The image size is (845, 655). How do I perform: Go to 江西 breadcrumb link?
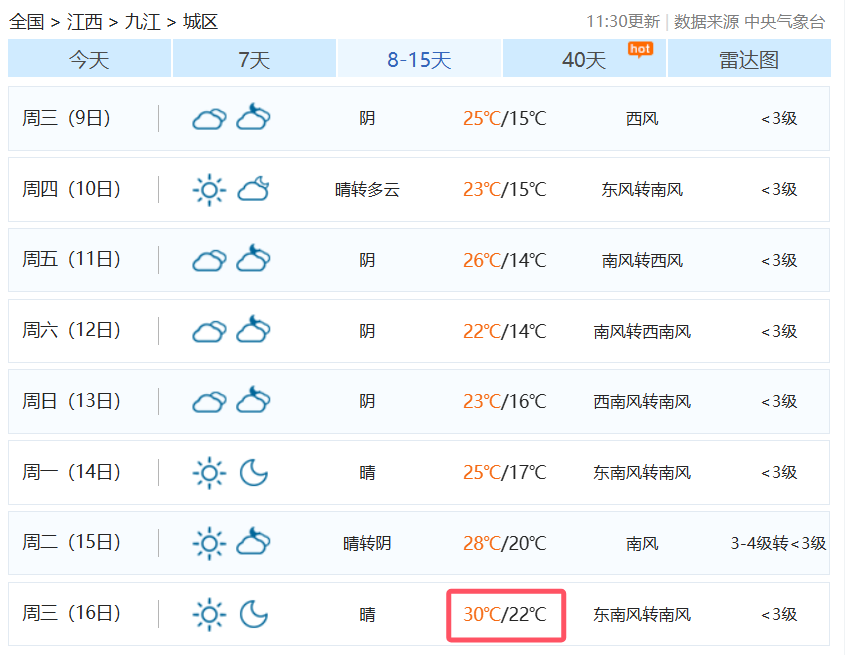(85, 22)
